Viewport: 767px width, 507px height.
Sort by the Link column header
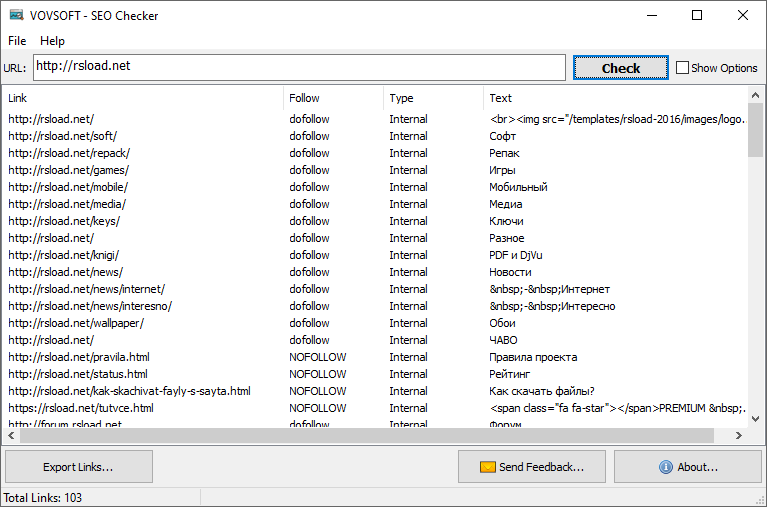click(x=143, y=98)
